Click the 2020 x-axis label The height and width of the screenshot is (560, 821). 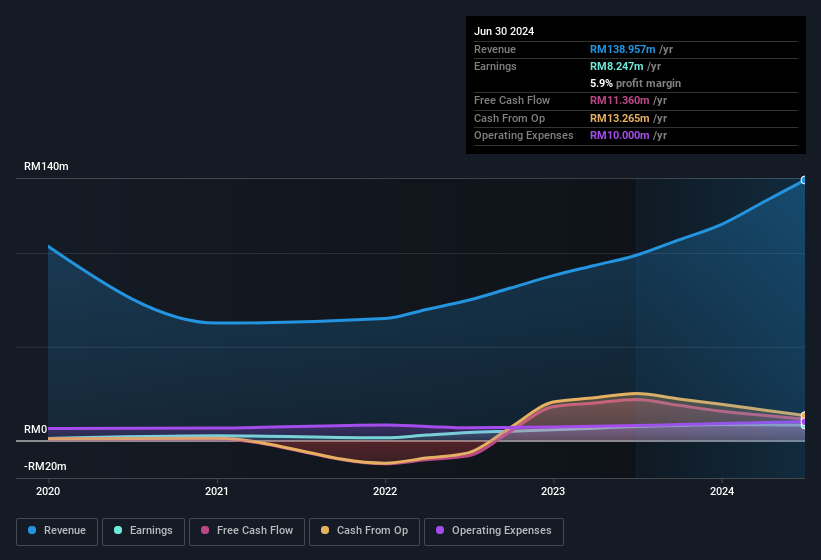[48, 491]
